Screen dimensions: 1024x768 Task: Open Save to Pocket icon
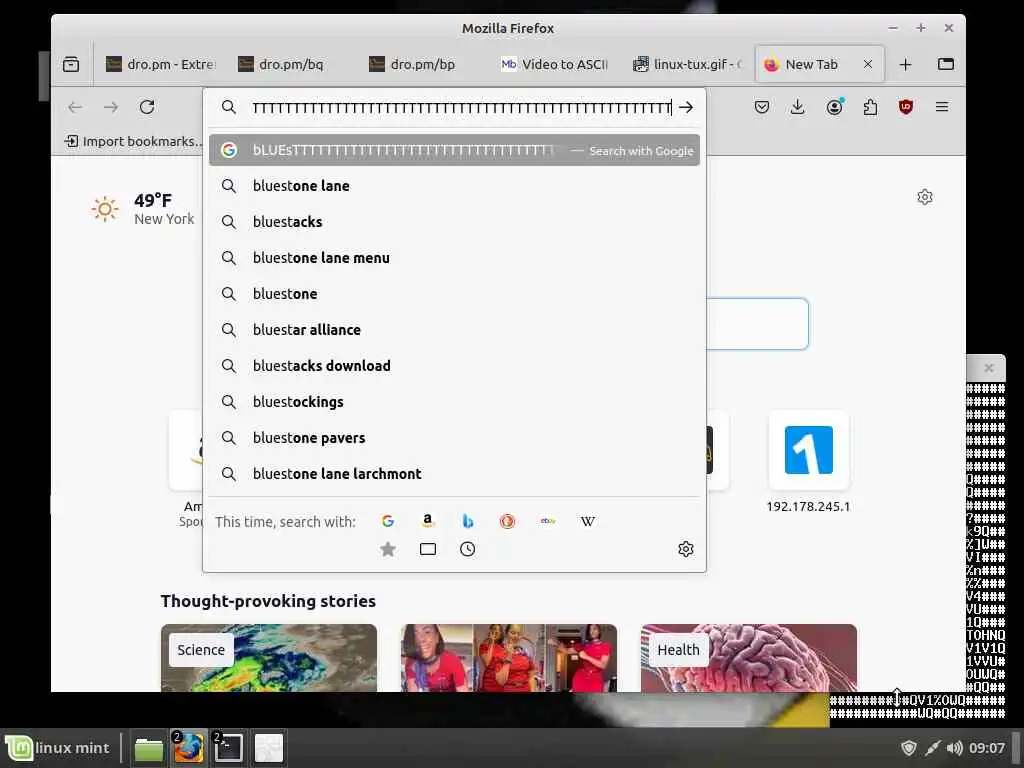click(x=761, y=107)
